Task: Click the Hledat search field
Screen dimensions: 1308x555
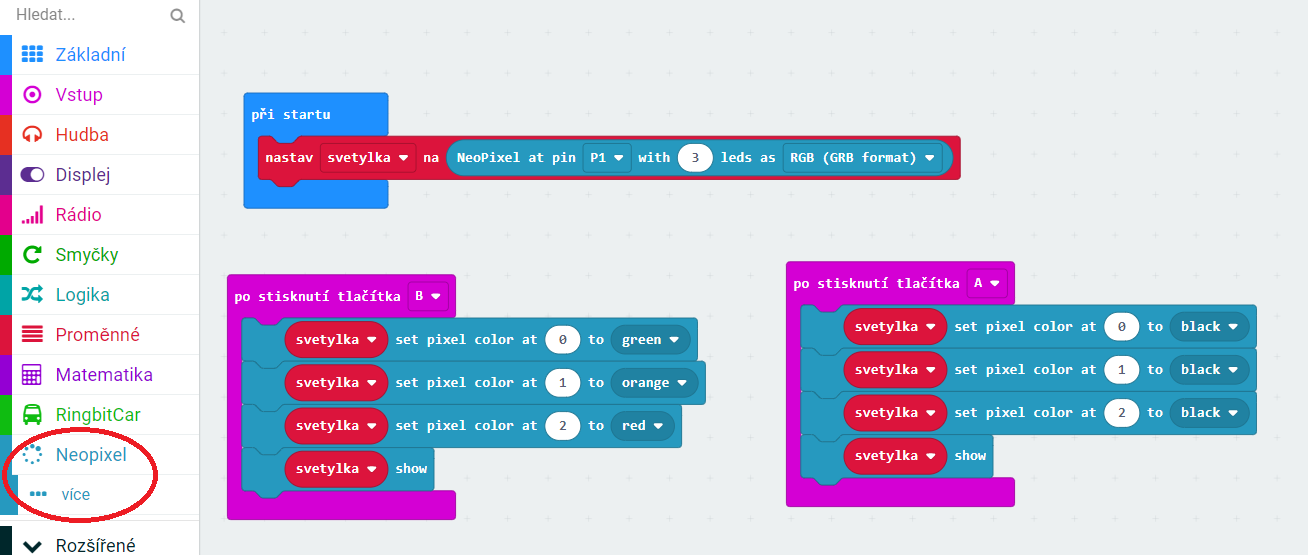Action: (x=85, y=16)
